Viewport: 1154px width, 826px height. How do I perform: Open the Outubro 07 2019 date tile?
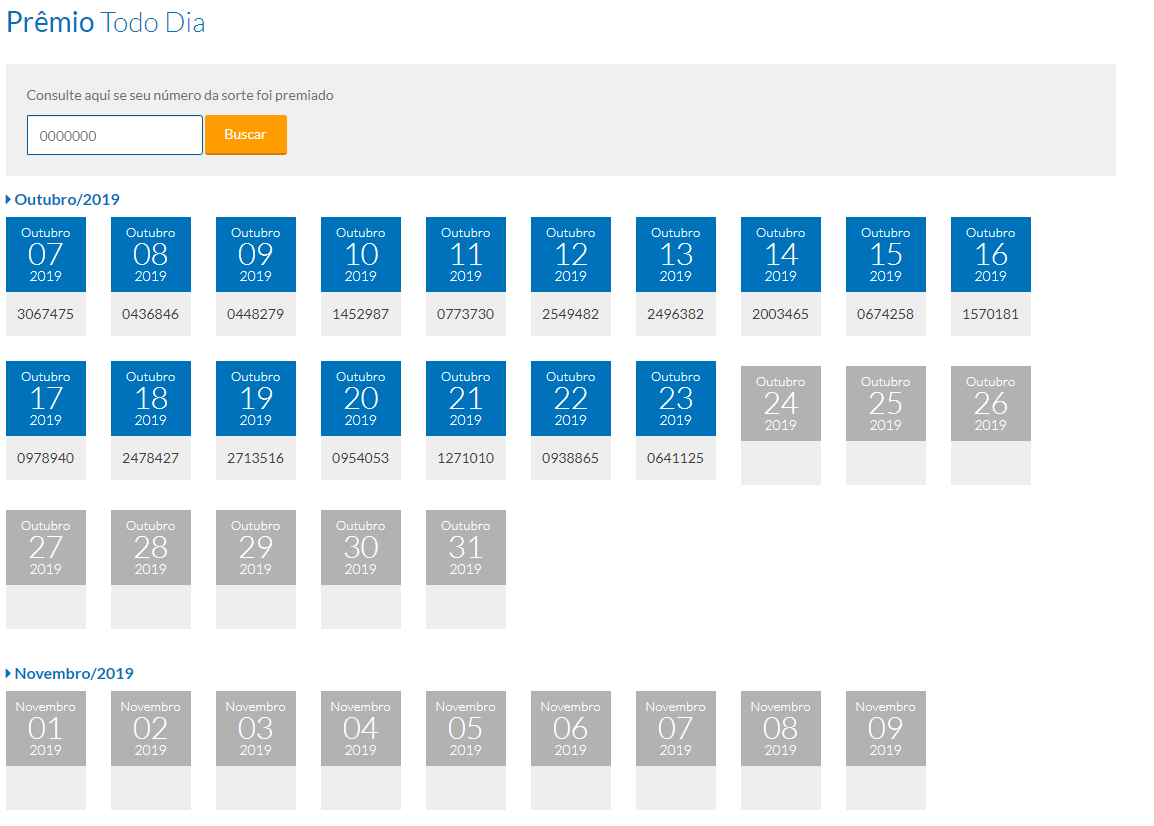(46, 255)
